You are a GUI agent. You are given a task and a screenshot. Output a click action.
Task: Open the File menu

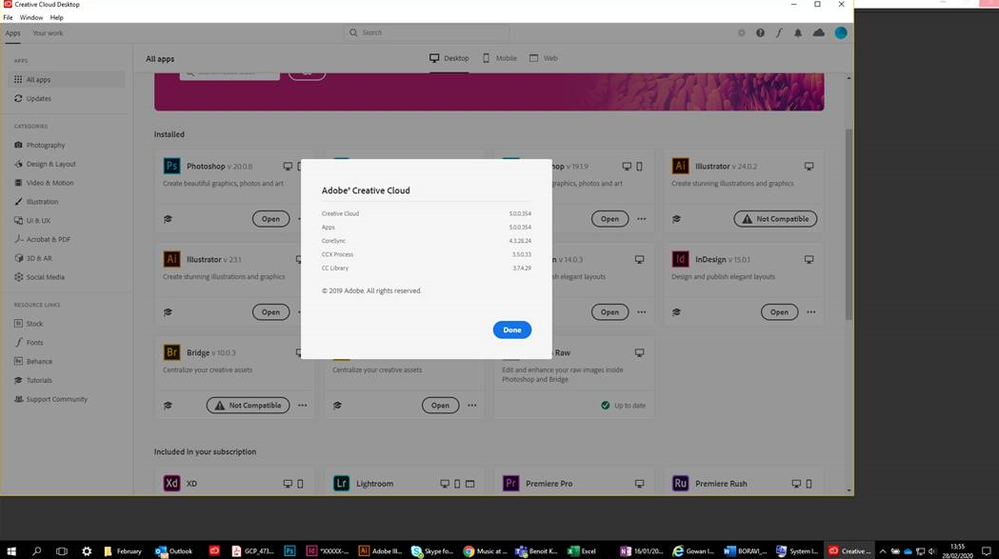pyautogui.click(x=8, y=17)
